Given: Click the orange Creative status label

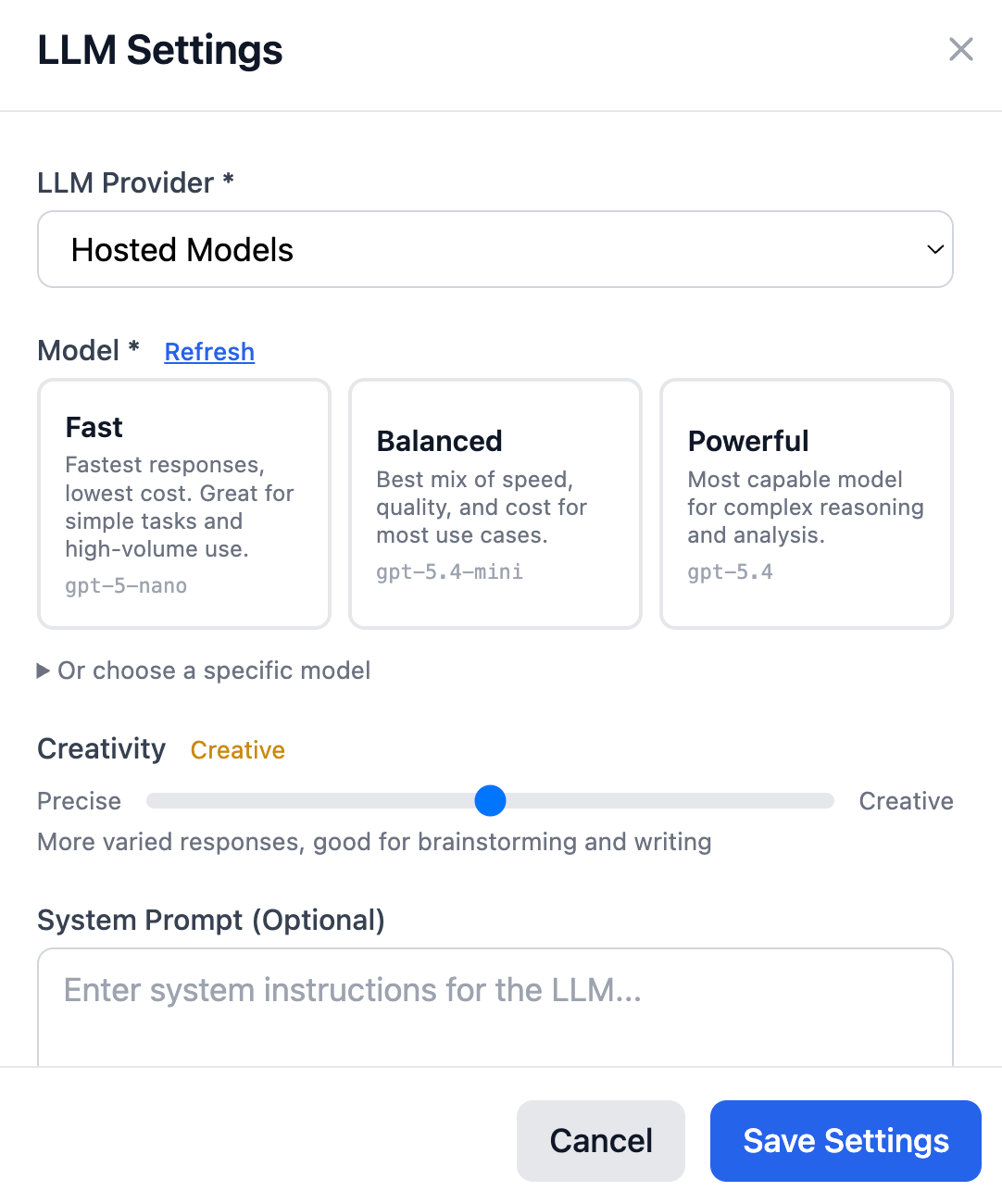Looking at the screenshot, I should (237, 750).
